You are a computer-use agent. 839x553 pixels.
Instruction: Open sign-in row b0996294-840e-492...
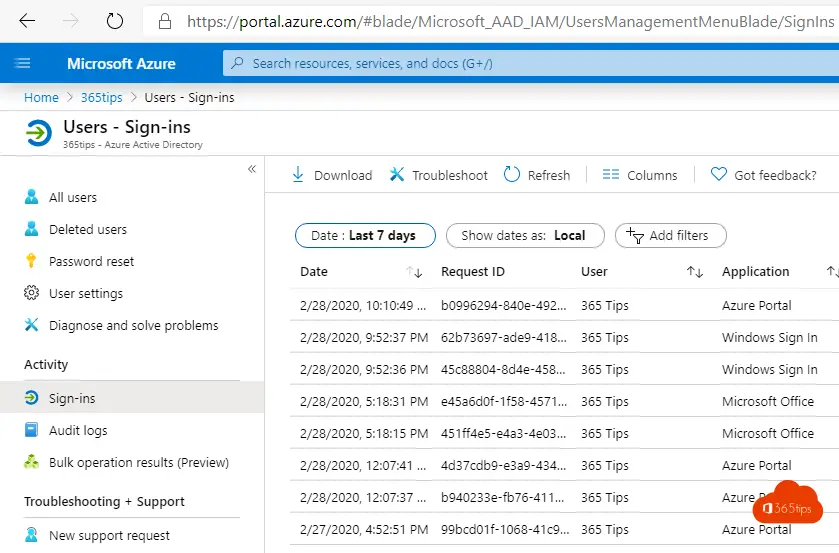(x=565, y=305)
